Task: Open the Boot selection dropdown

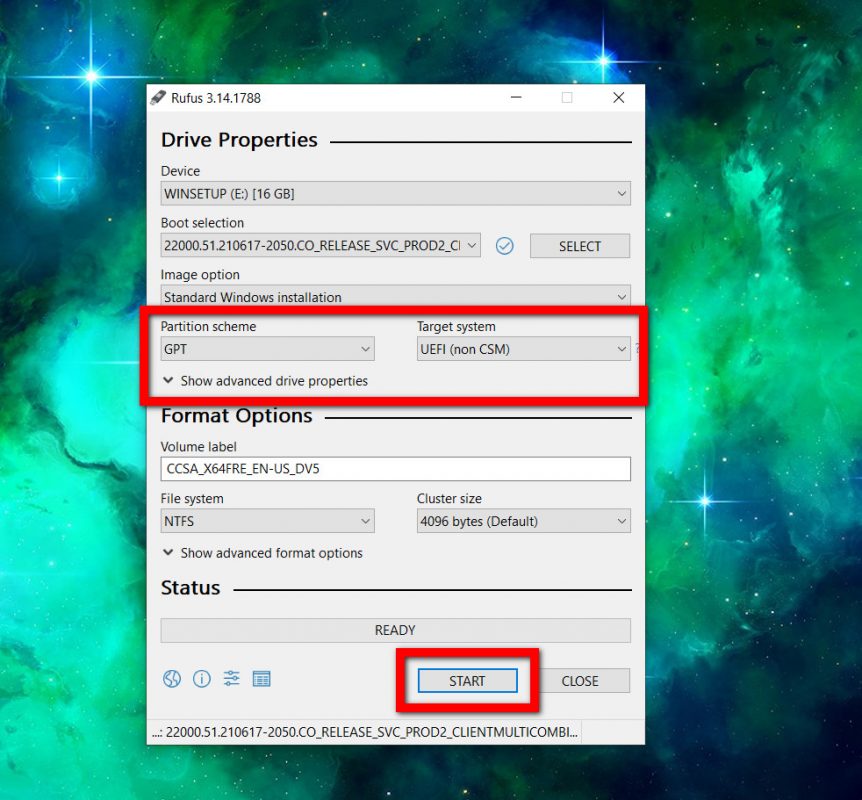Action: click(x=320, y=246)
